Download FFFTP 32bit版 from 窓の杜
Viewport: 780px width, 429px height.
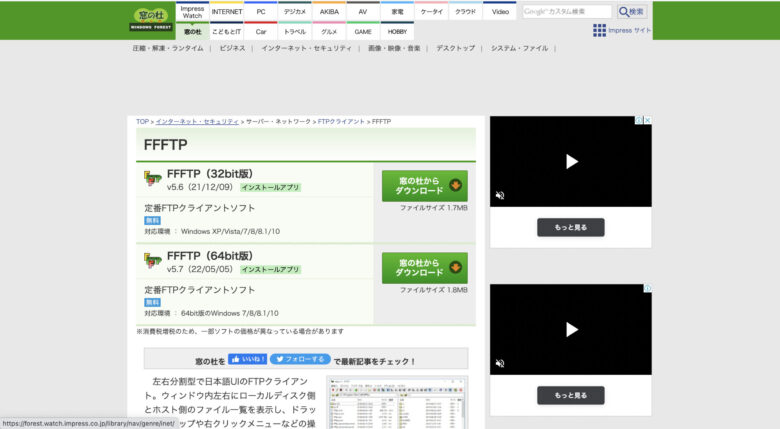pos(425,186)
